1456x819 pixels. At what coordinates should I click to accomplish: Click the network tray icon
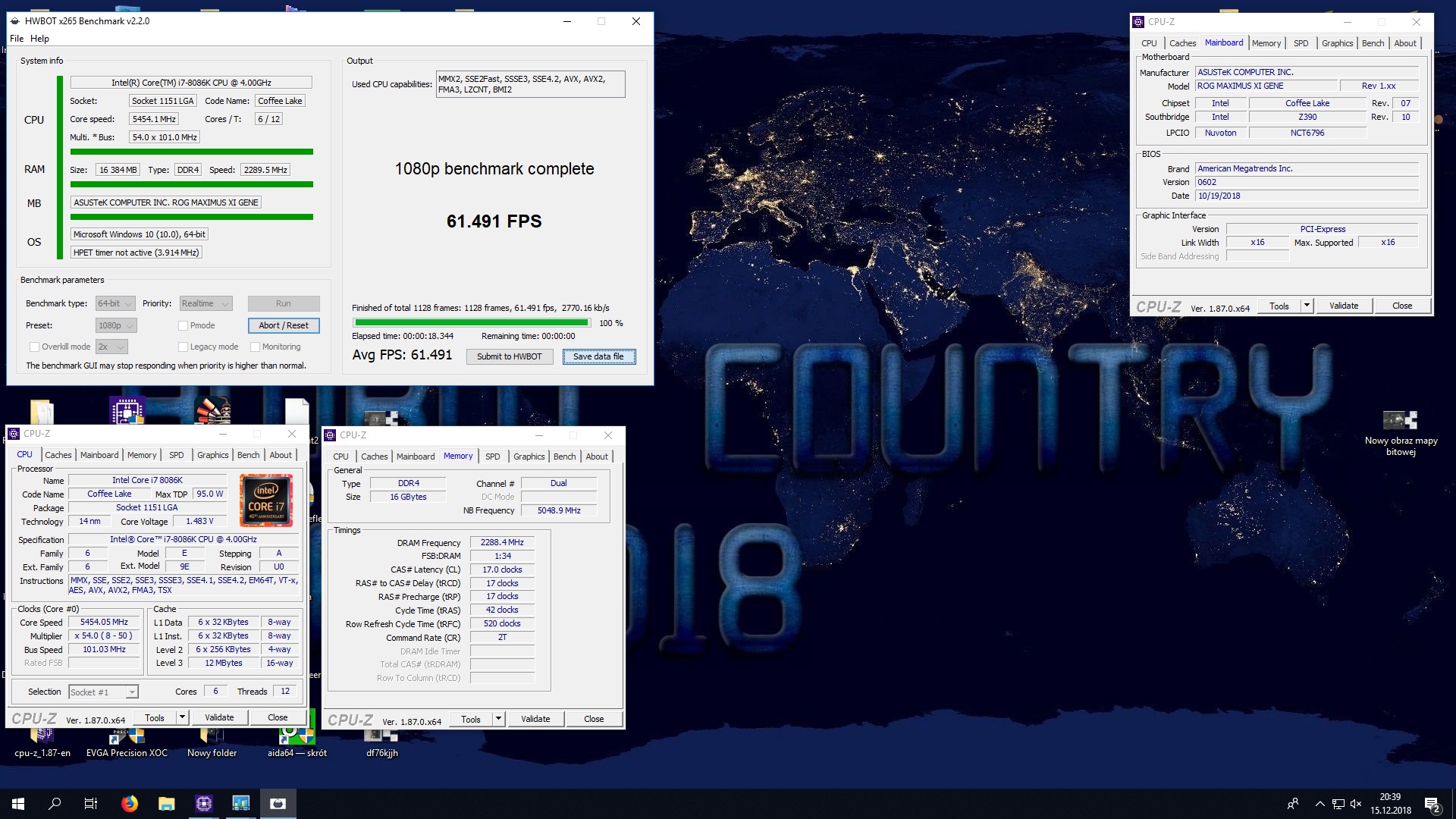pyautogui.click(x=1338, y=804)
